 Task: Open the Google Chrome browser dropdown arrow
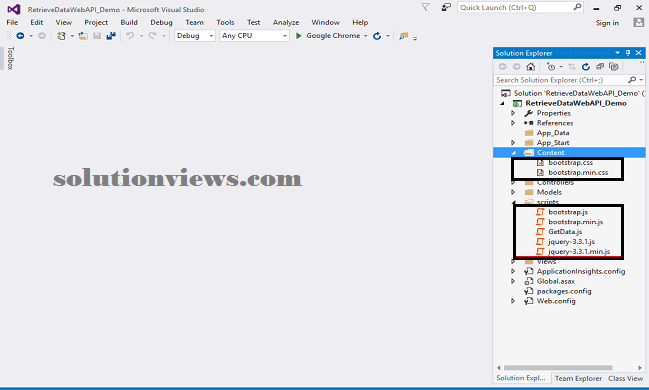pos(365,36)
